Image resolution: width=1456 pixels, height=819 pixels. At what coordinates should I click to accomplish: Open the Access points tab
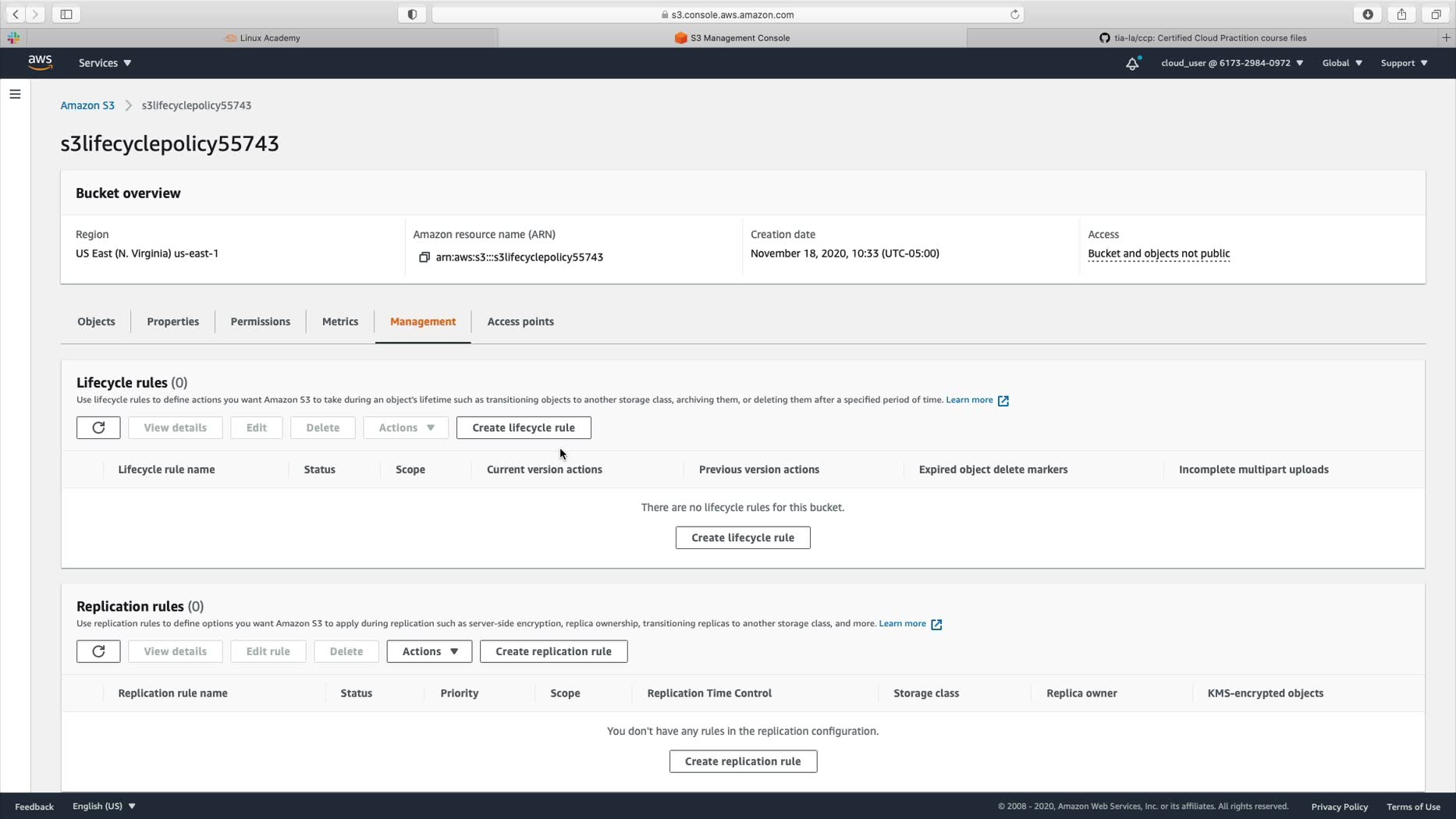pyautogui.click(x=520, y=321)
